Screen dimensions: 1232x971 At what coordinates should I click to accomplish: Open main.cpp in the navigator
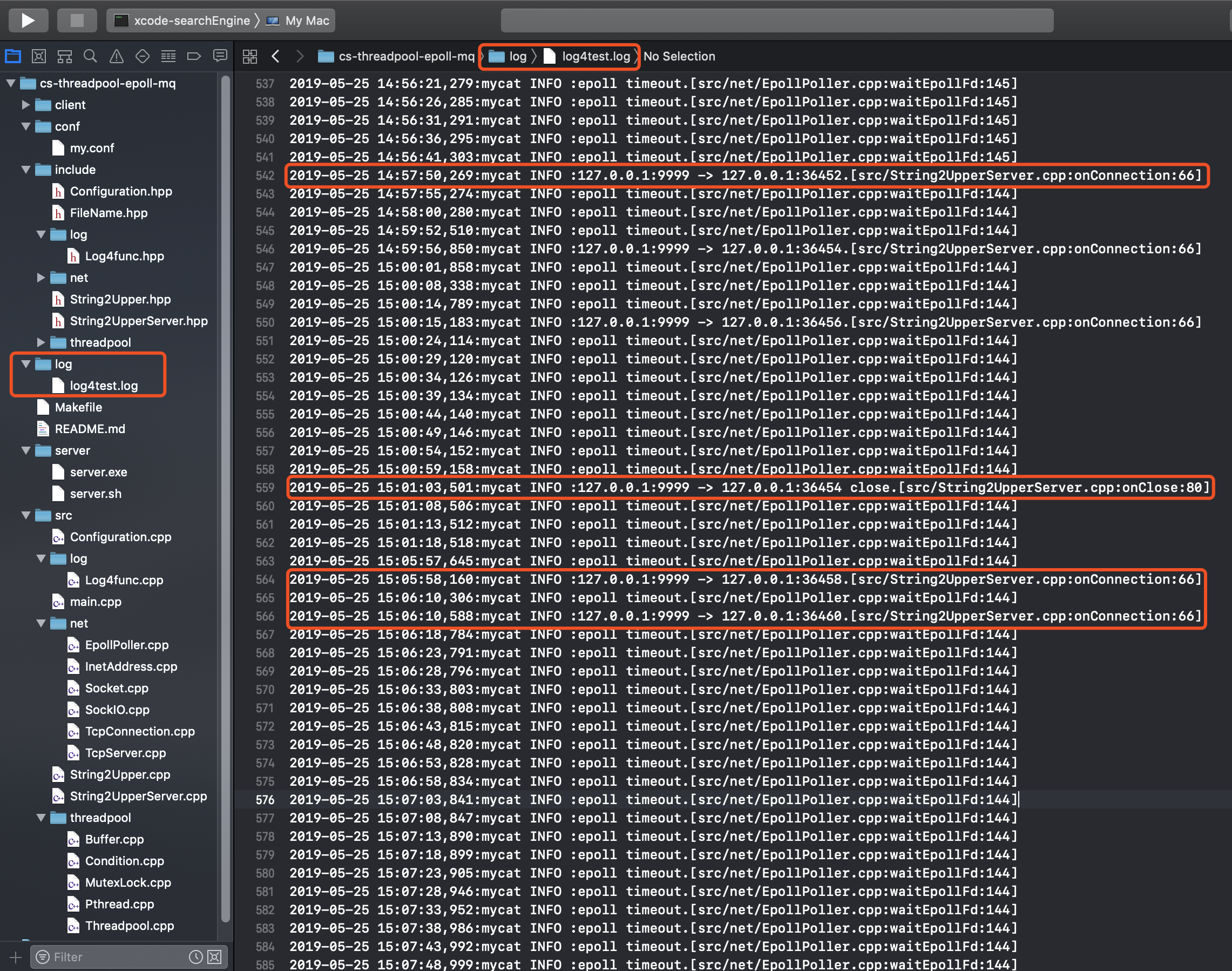click(x=96, y=602)
